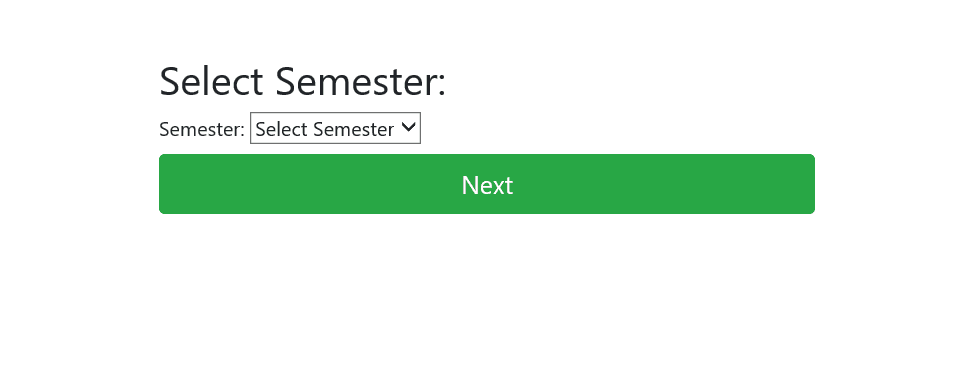Click the Next button
The image size is (960, 373).
pyautogui.click(x=487, y=184)
